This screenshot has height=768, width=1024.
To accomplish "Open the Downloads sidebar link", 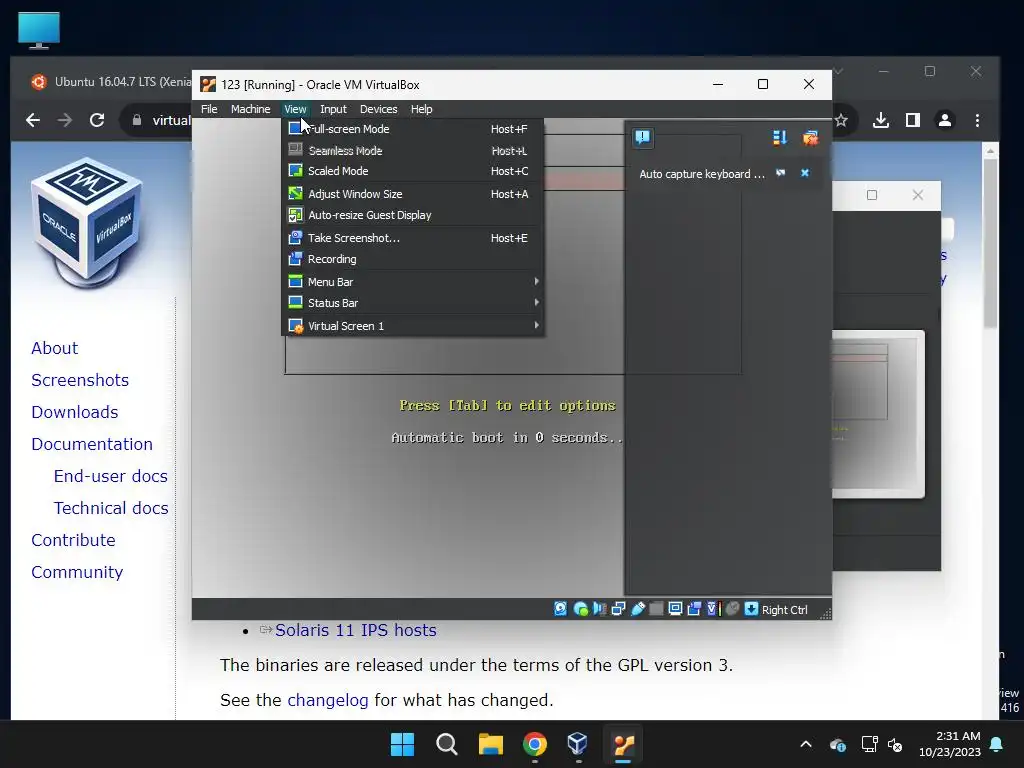I will [x=74, y=412].
